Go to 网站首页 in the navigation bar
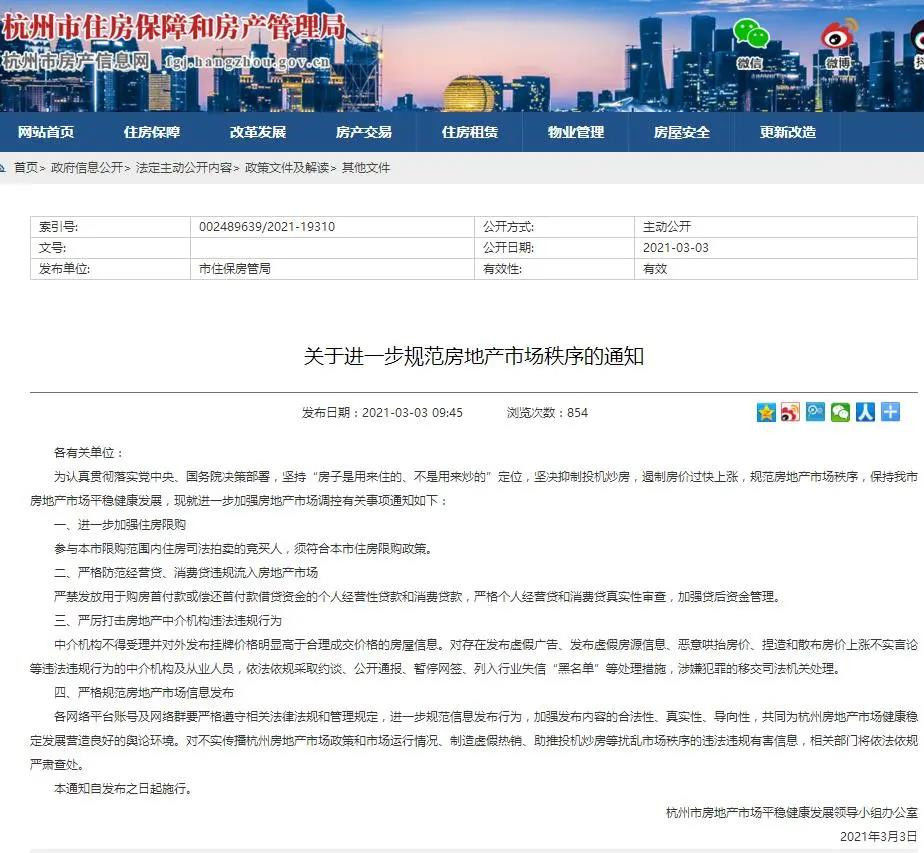 [x=46, y=132]
